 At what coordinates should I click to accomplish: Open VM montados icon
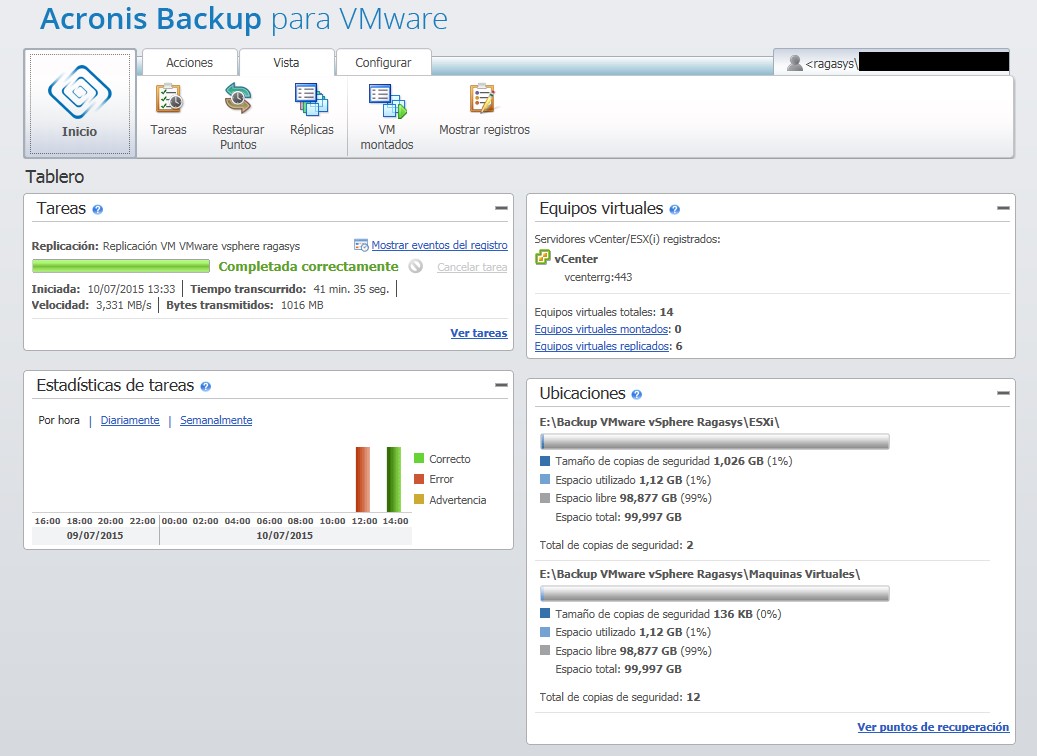pyautogui.click(x=387, y=116)
